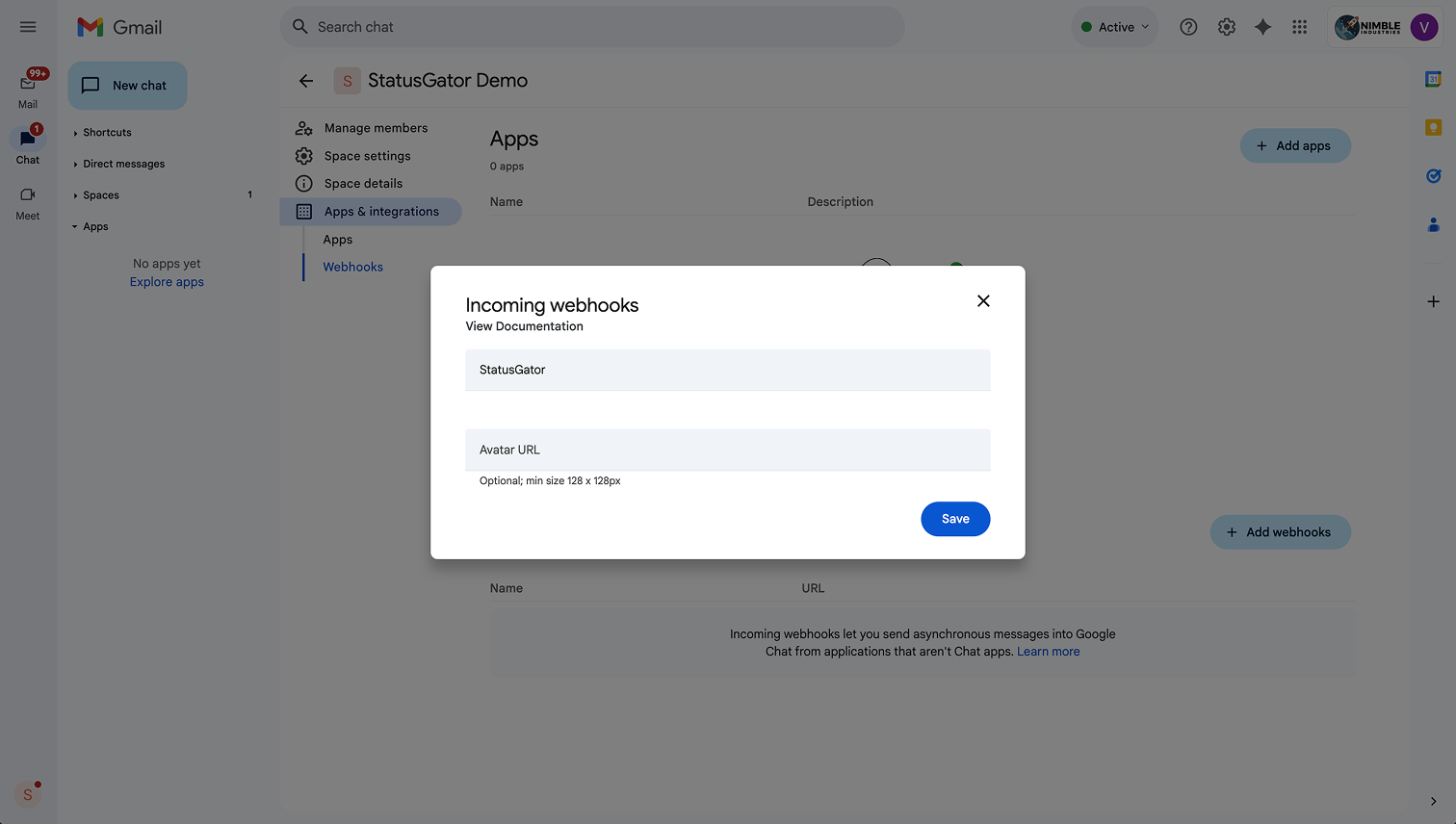This screenshot has height=824, width=1456.
Task: Open Google Calendar side panel icon
Action: click(x=1433, y=80)
